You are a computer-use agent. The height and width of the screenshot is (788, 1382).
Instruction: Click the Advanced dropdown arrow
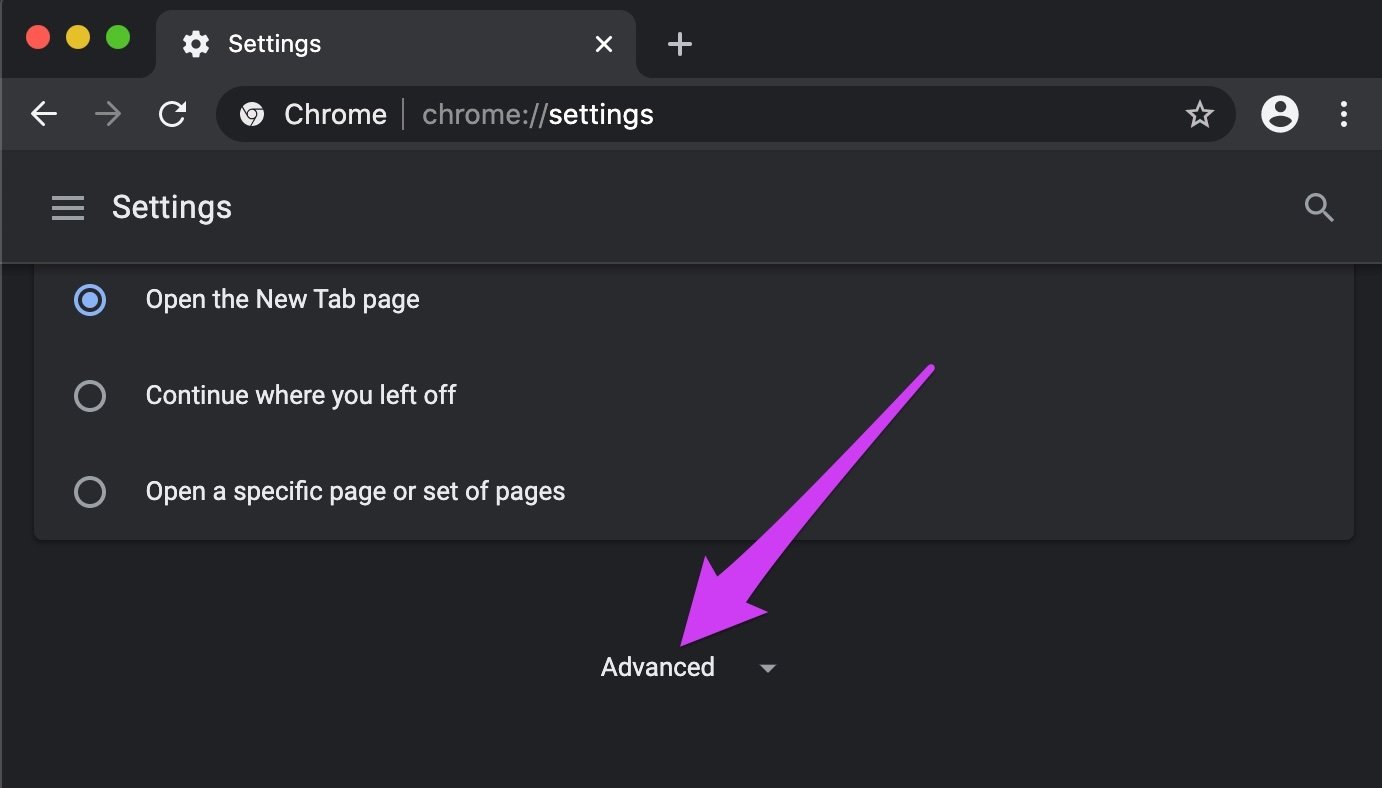(768, 668)
